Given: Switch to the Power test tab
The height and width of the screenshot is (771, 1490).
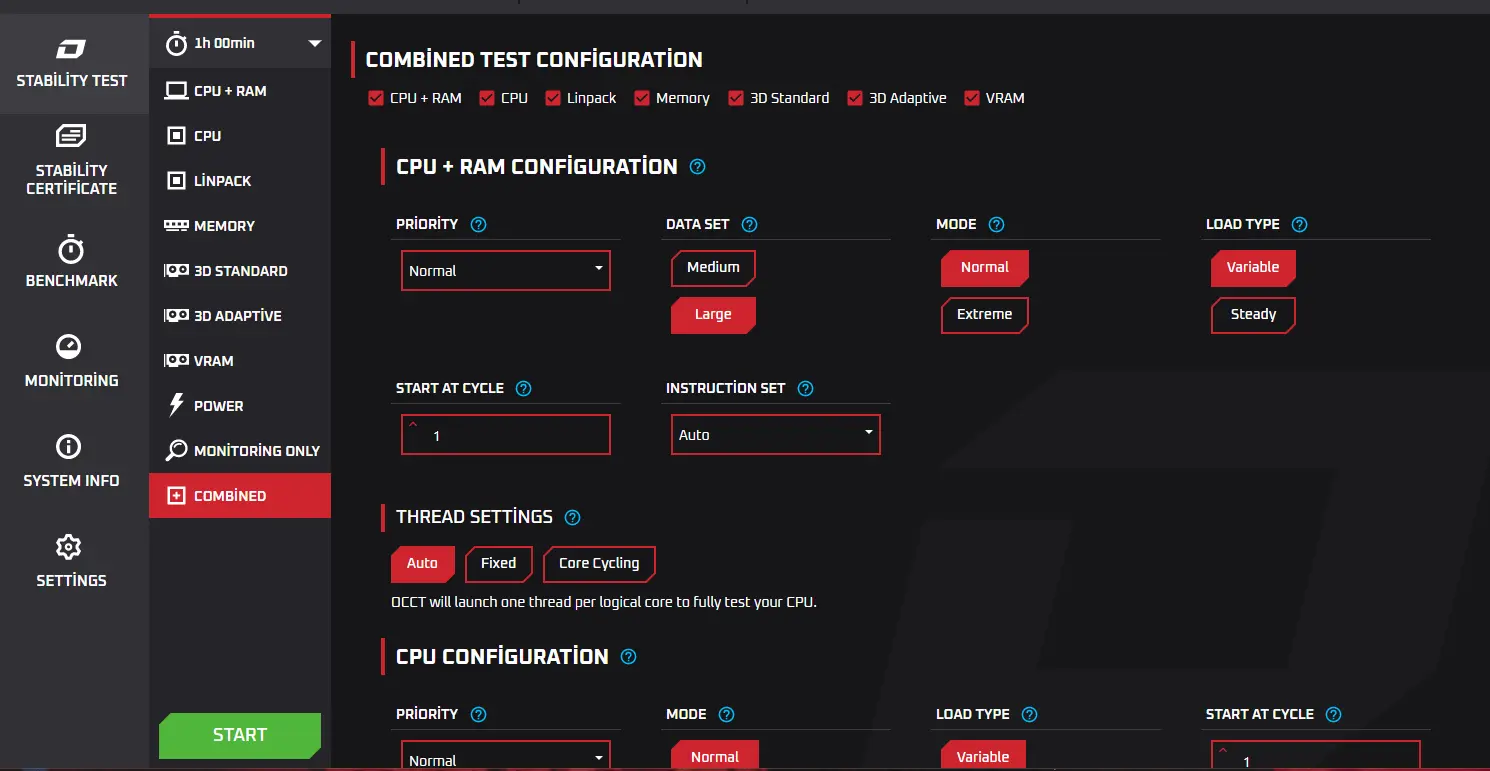Looking at the screenshot, I should (x=240, y=405).
